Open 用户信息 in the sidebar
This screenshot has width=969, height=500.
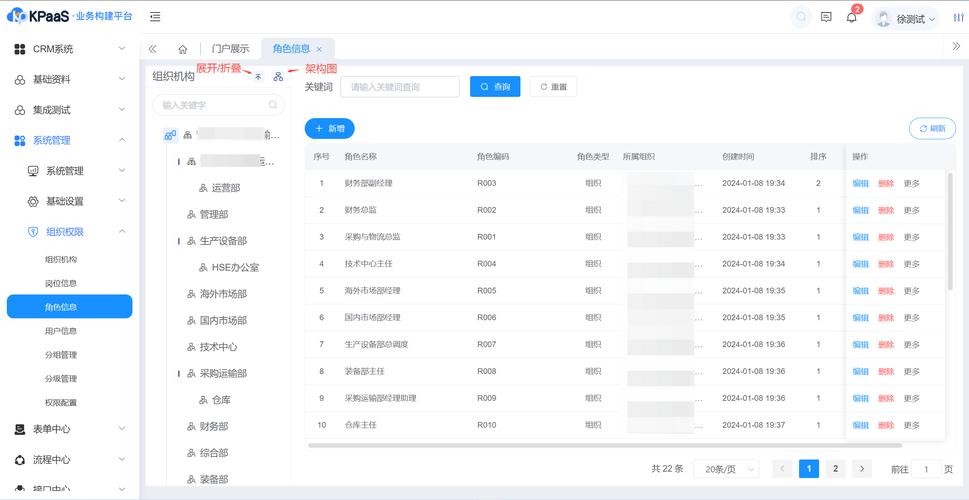point(61,331)
